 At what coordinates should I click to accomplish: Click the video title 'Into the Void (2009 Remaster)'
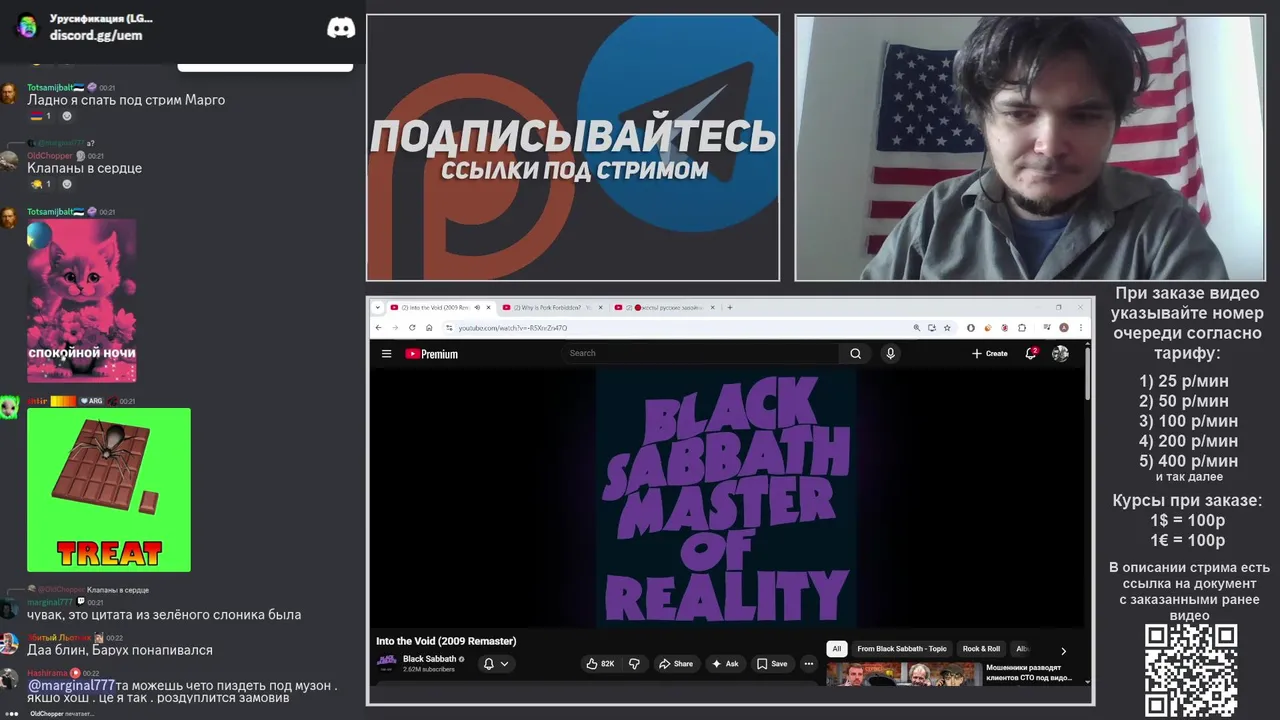pos(446,641)
